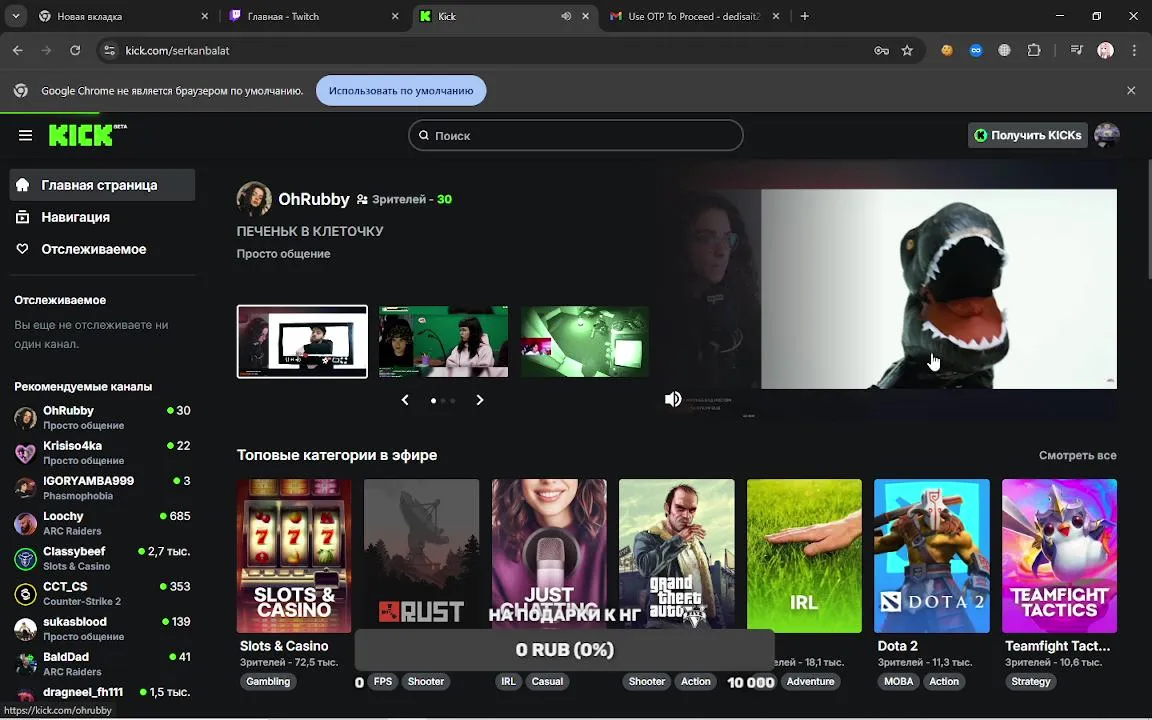This screenshot has height=720, width=1152.
Task: Open Lochy in recommended channels
Action: point(102,523)
